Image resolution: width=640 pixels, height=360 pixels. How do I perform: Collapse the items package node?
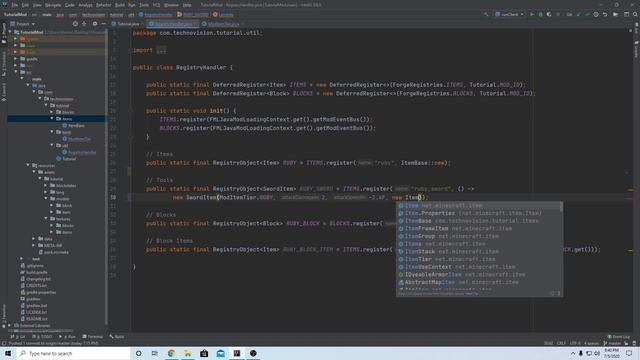[52, 118]
